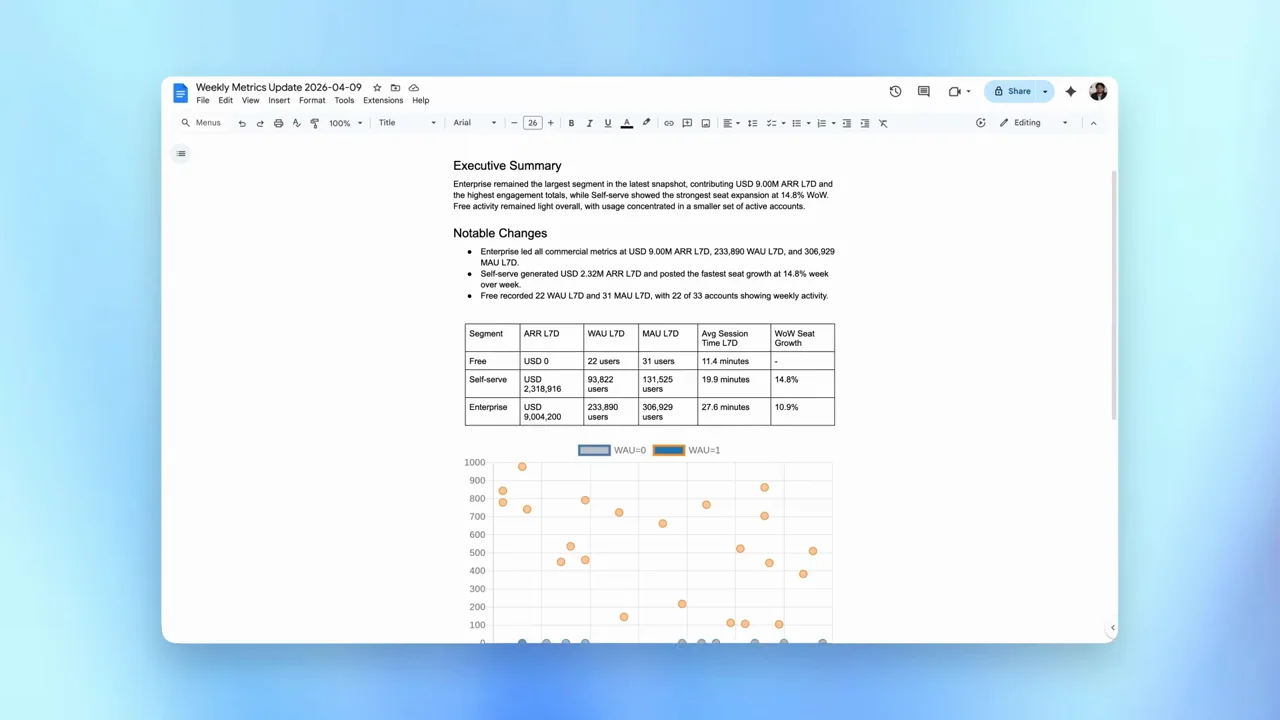Apply a numbered list
Screen dimensions: 1280x720
[x=821, y=123]
